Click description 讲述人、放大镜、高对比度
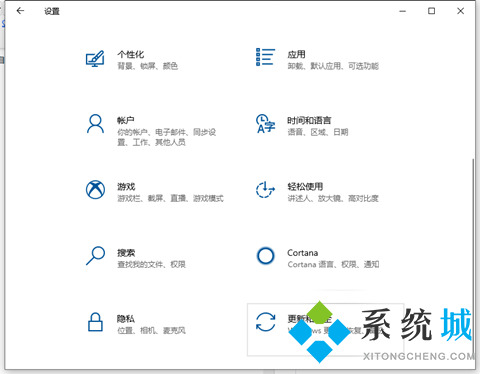The image size is (480, 374). coord(333,198)
